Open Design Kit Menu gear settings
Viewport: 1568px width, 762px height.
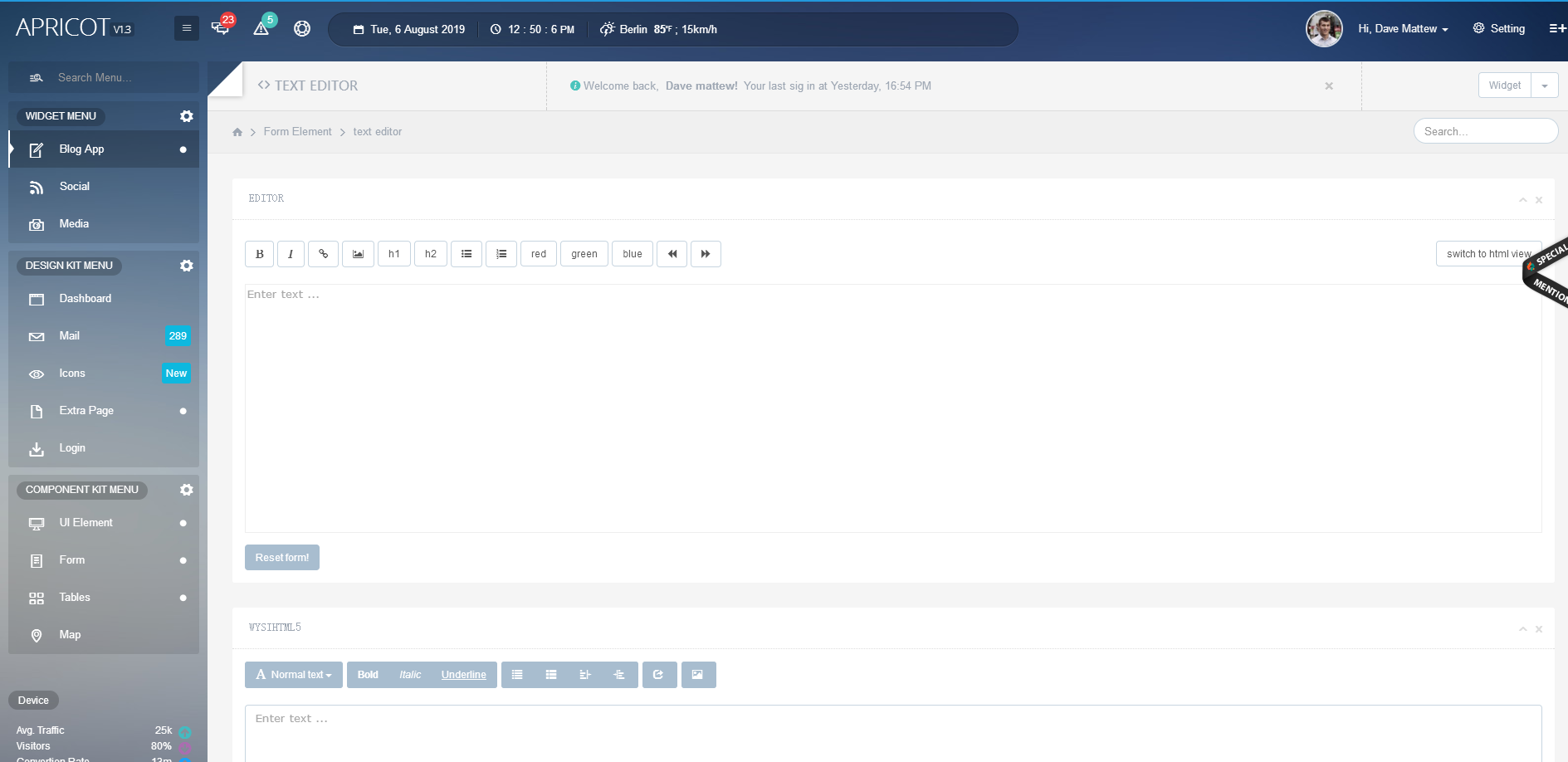tap(187, 266)
